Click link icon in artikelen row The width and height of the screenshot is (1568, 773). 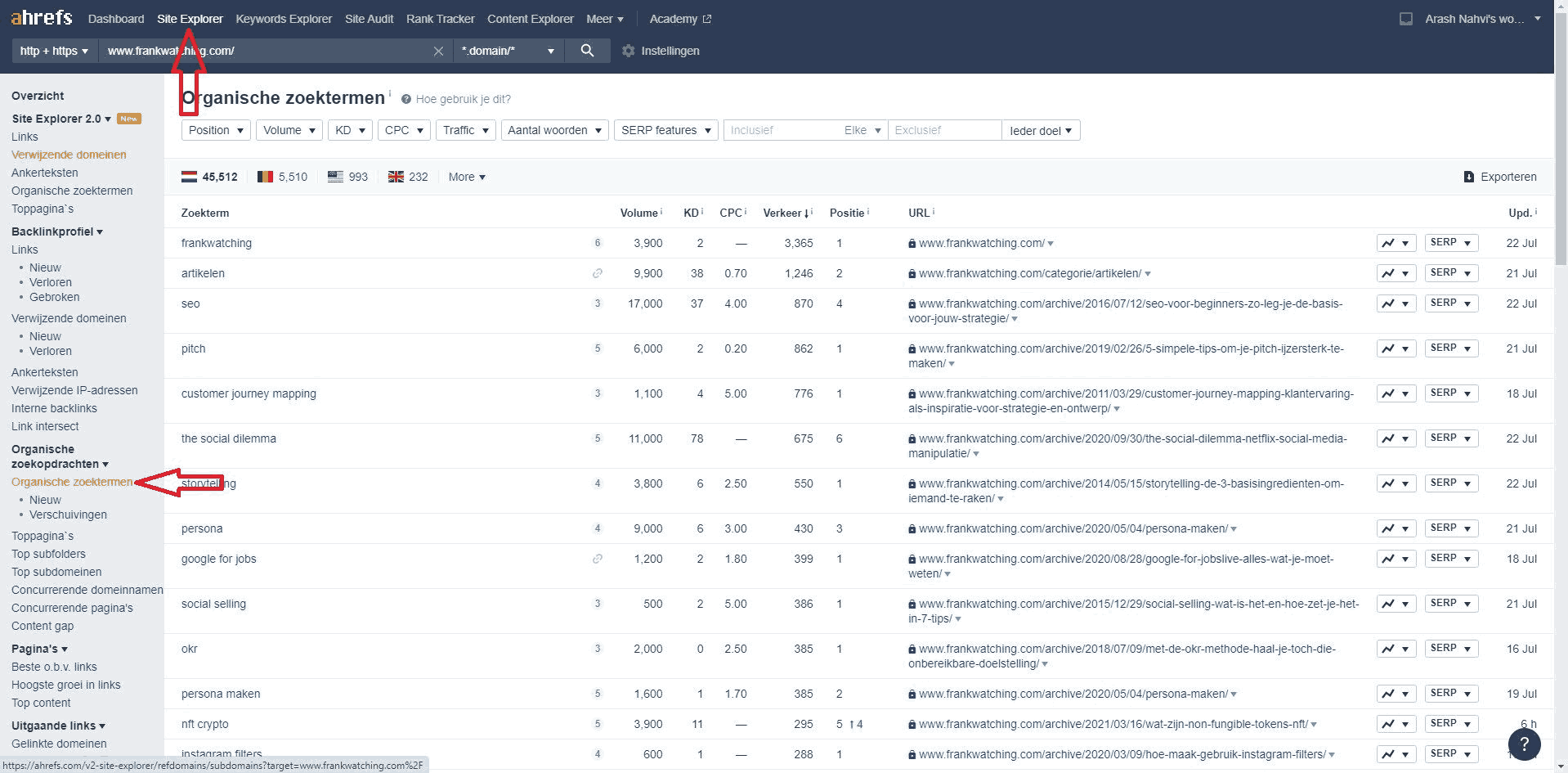pos(598,273)
